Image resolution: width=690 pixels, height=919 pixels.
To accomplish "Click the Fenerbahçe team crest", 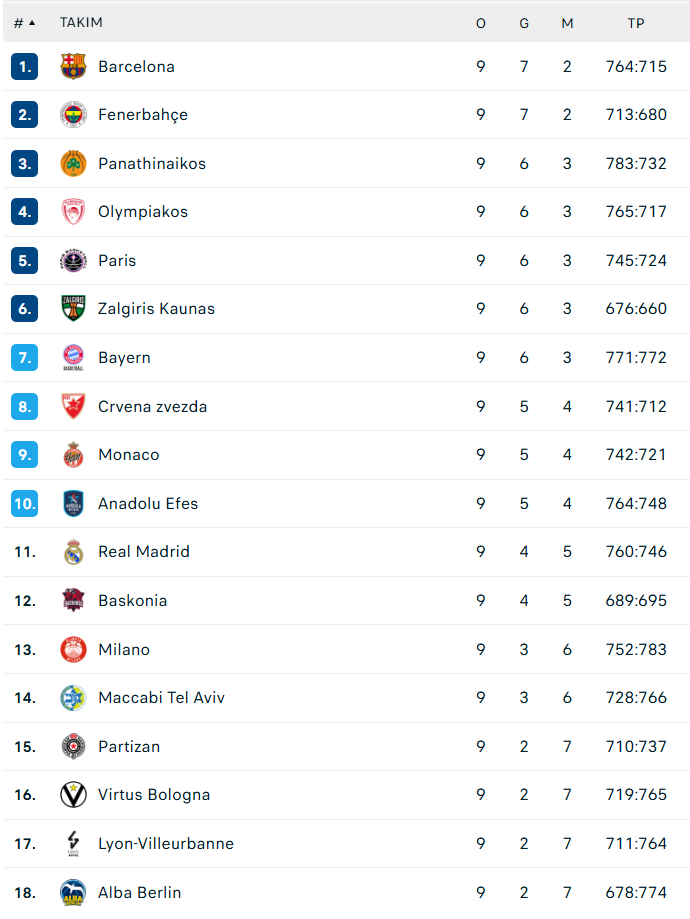I will [x=73, y=115].
